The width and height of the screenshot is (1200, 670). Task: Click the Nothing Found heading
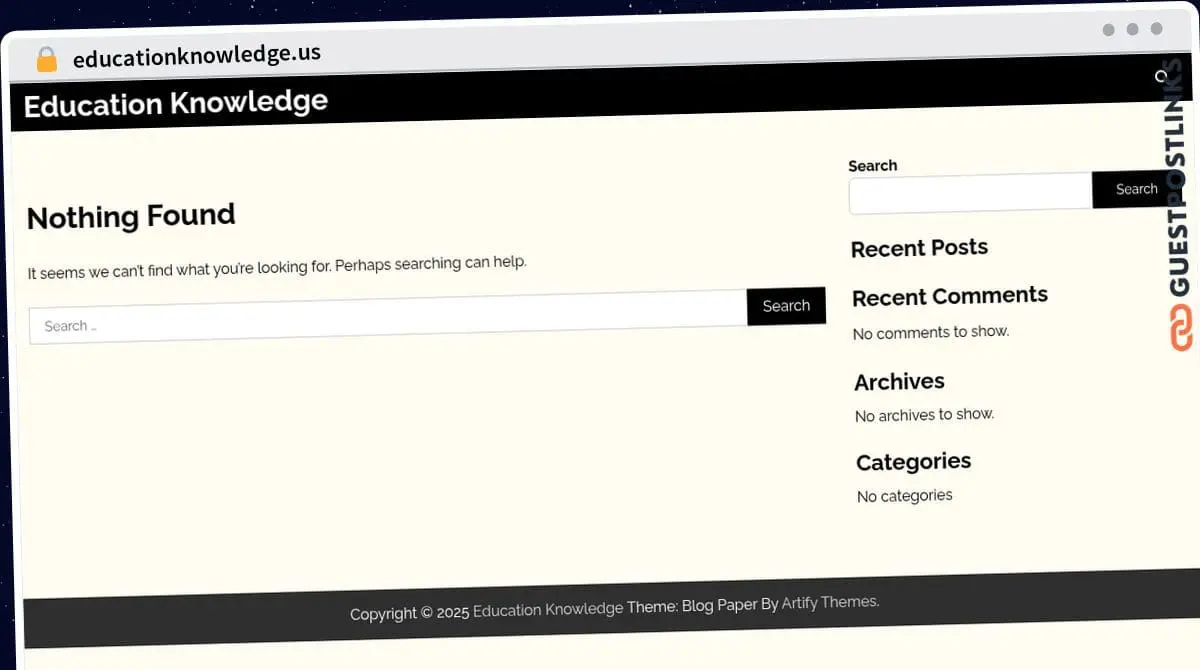point(131,216)
